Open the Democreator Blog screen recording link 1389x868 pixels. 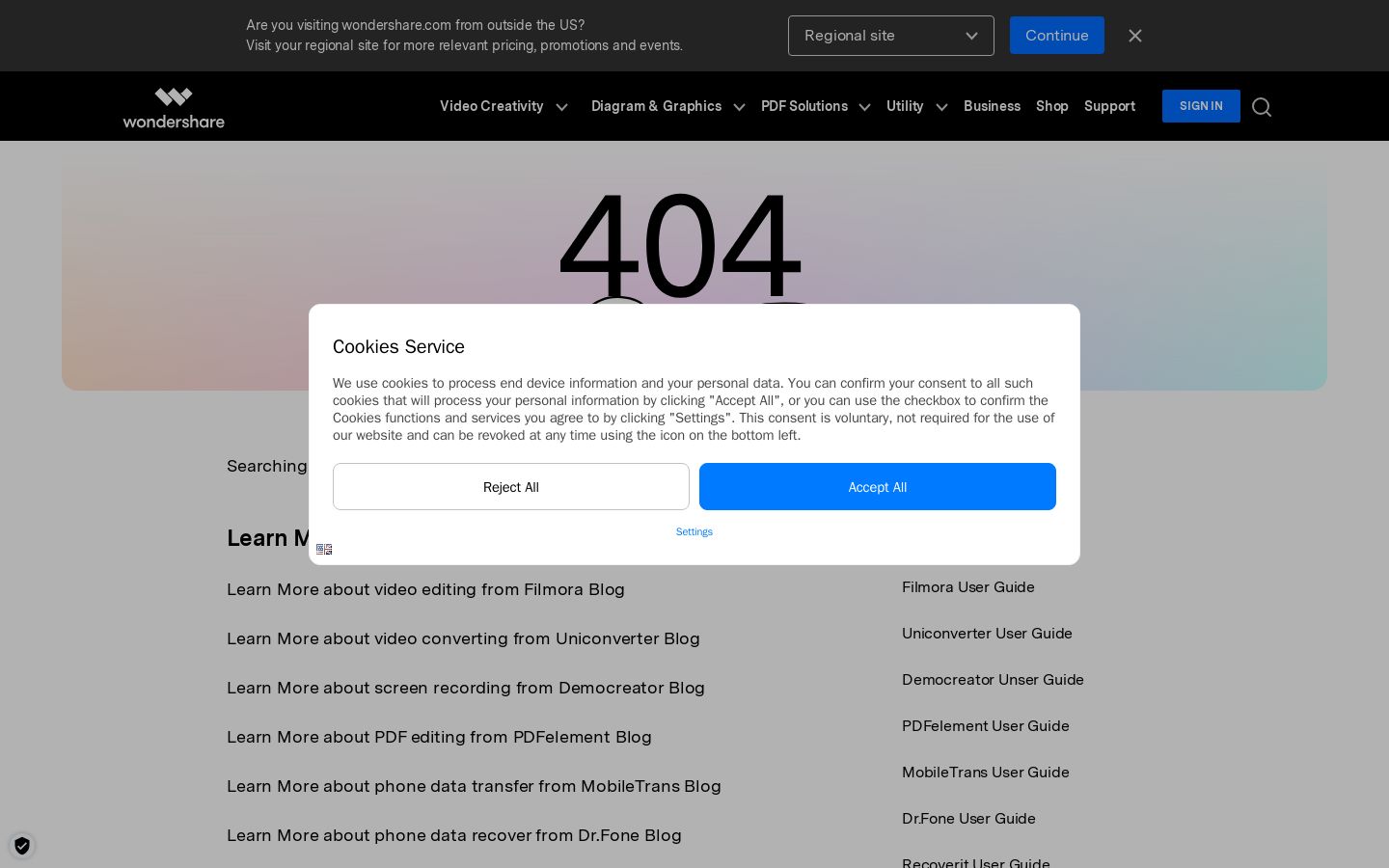pyautogui.click(x=466, y=688)
